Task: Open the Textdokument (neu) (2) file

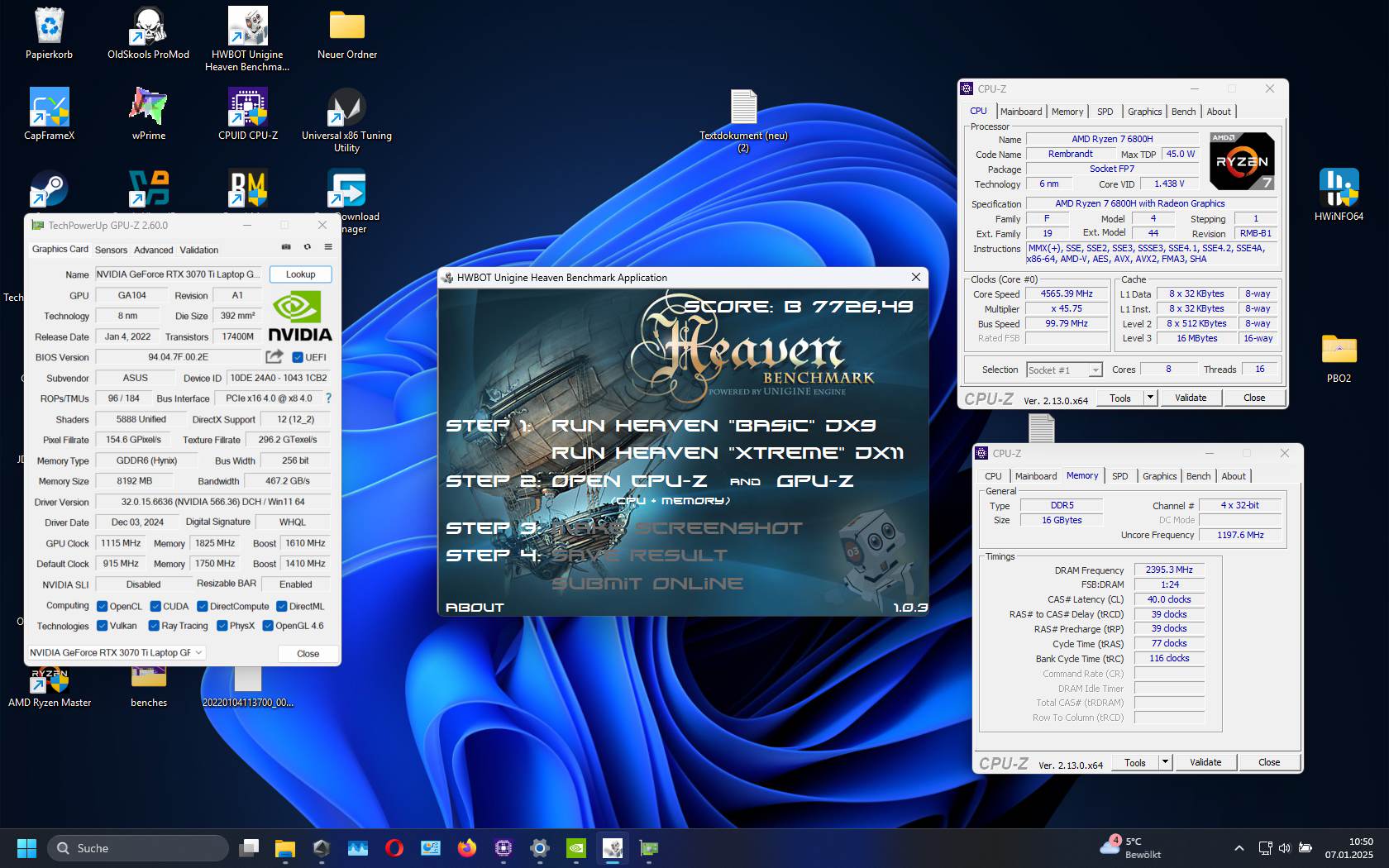Action: [744, 121]
